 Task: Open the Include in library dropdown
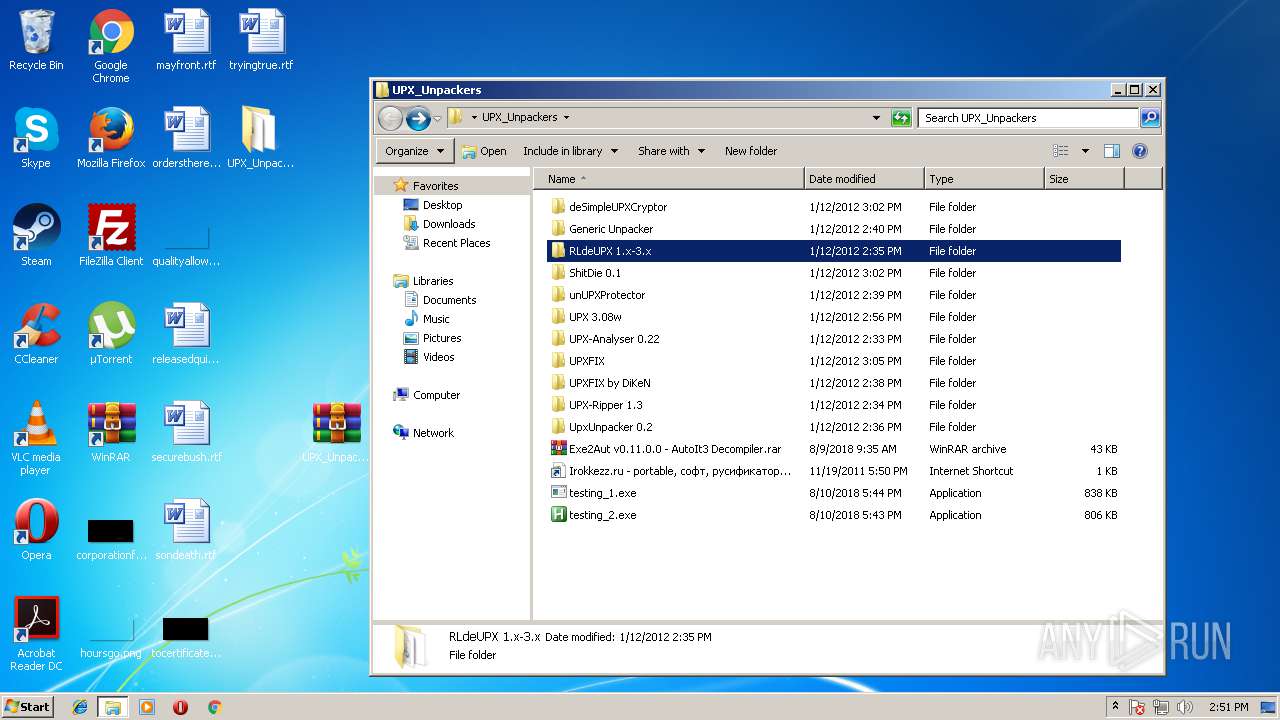[x=570, y=151]
